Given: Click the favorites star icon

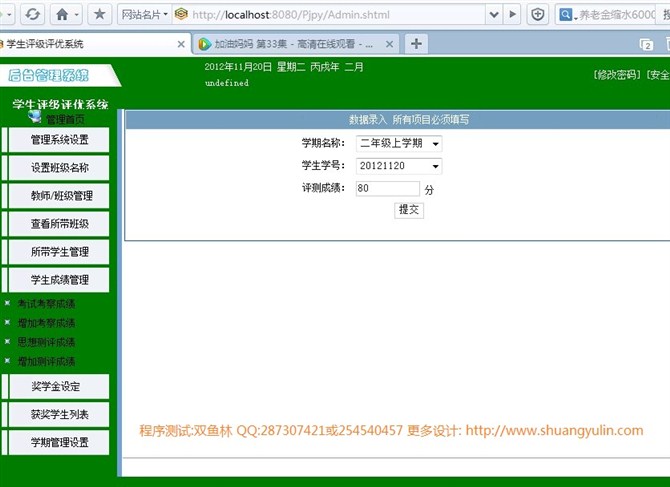Looking at the screenshot, I should pyautogui.click(x=100, y=15).
